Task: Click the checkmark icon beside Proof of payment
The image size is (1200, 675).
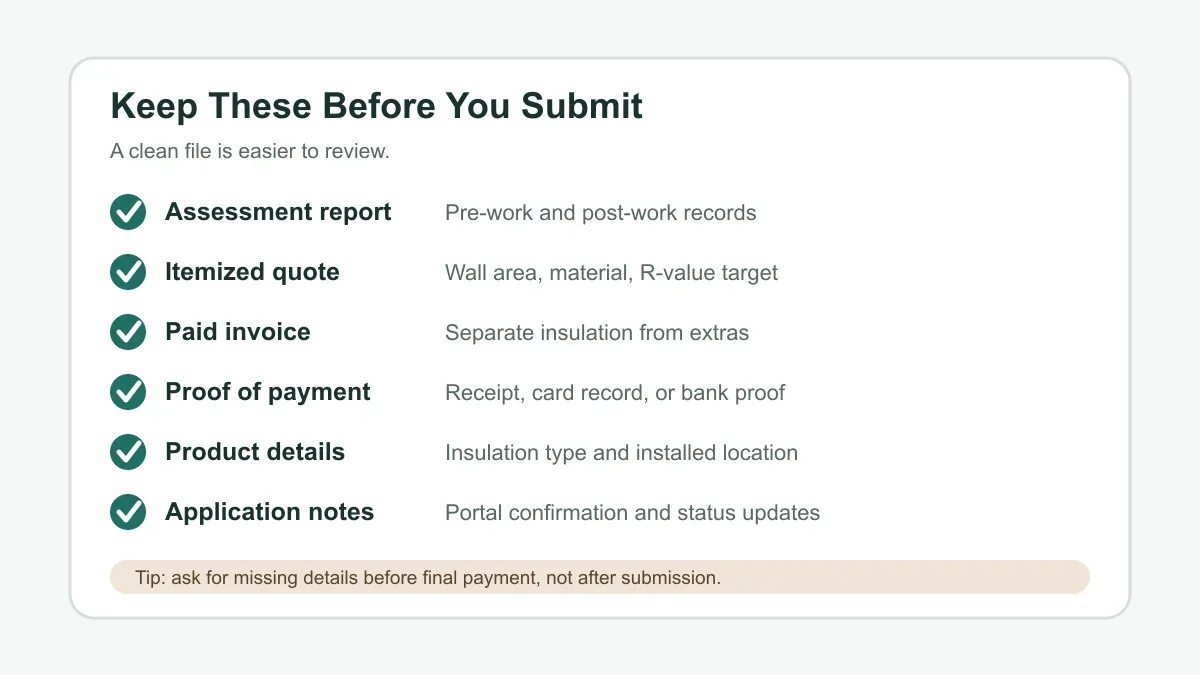Action: click(x=128, y=392)
